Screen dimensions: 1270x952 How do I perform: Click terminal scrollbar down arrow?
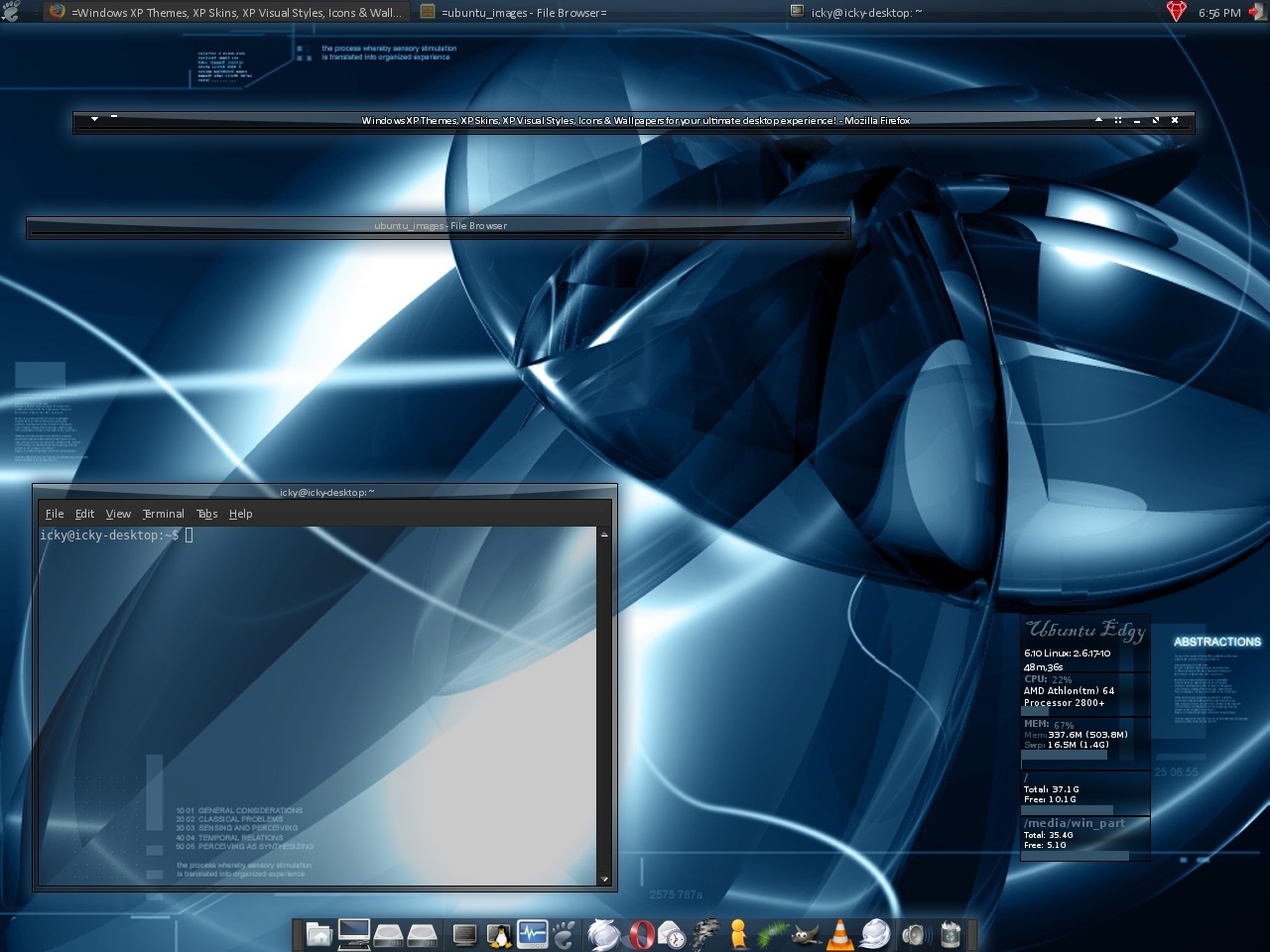coord(604,879)
